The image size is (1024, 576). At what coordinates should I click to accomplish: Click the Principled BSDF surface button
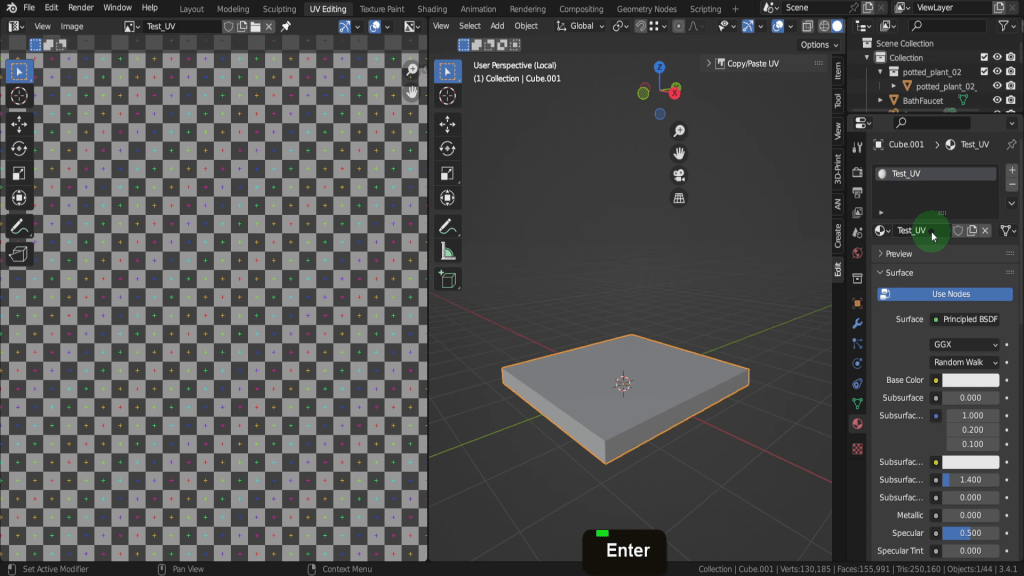[x=964, y=319]
